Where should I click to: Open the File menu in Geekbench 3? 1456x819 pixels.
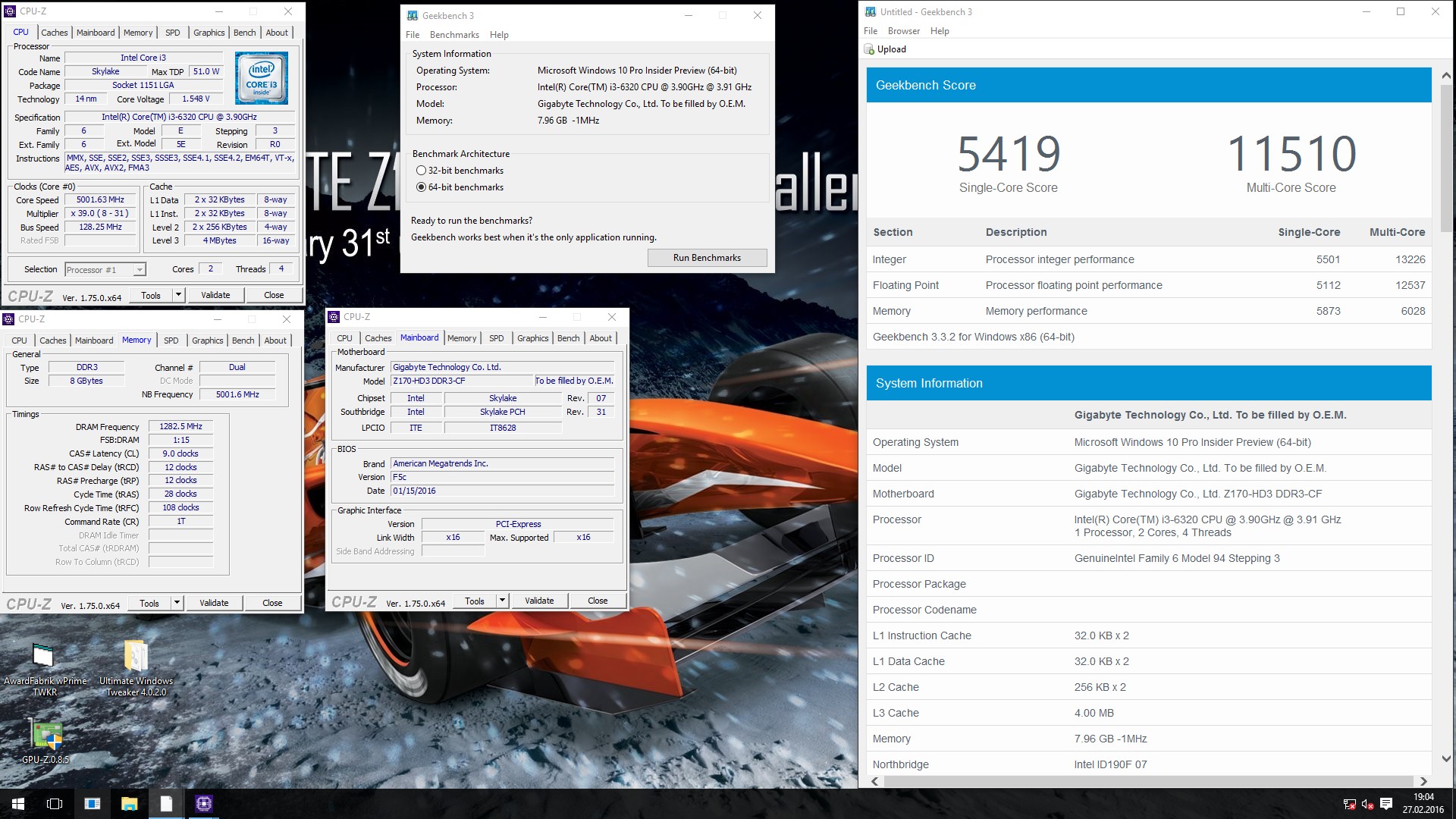(413, 35)
